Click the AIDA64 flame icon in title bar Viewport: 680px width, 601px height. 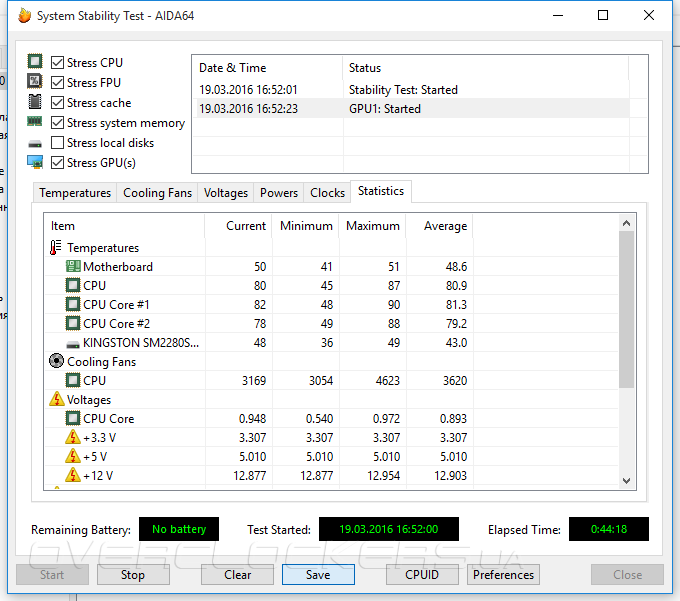pos(25,16)
